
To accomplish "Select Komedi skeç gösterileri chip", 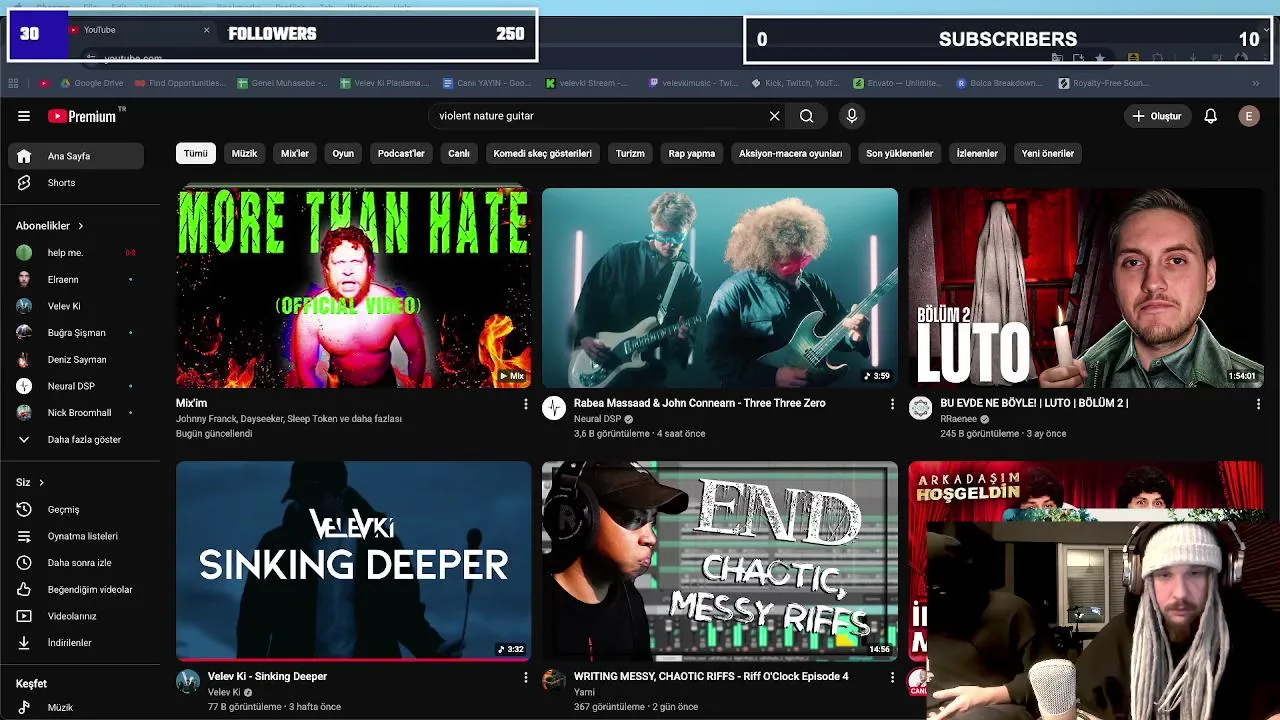I will point(543,154).
